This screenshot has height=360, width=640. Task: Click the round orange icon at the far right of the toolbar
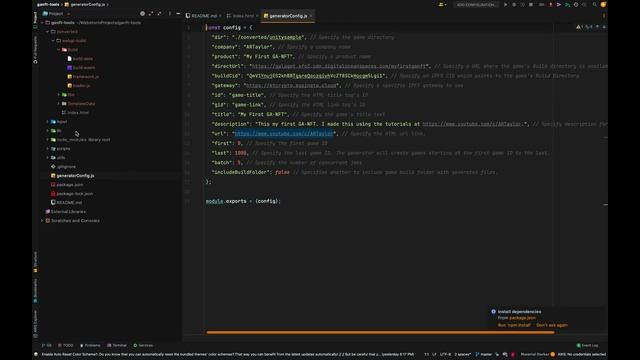pyautogui.click(x=603, y=4)
